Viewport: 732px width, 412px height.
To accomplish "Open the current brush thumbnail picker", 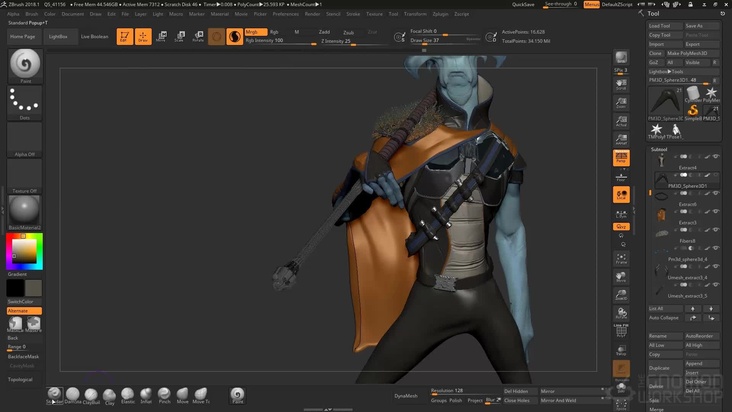I will [x=25, y=65].
